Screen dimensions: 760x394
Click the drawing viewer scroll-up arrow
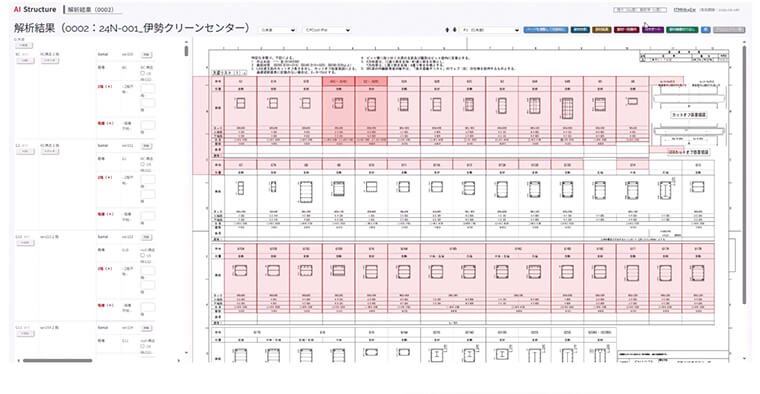745,42
